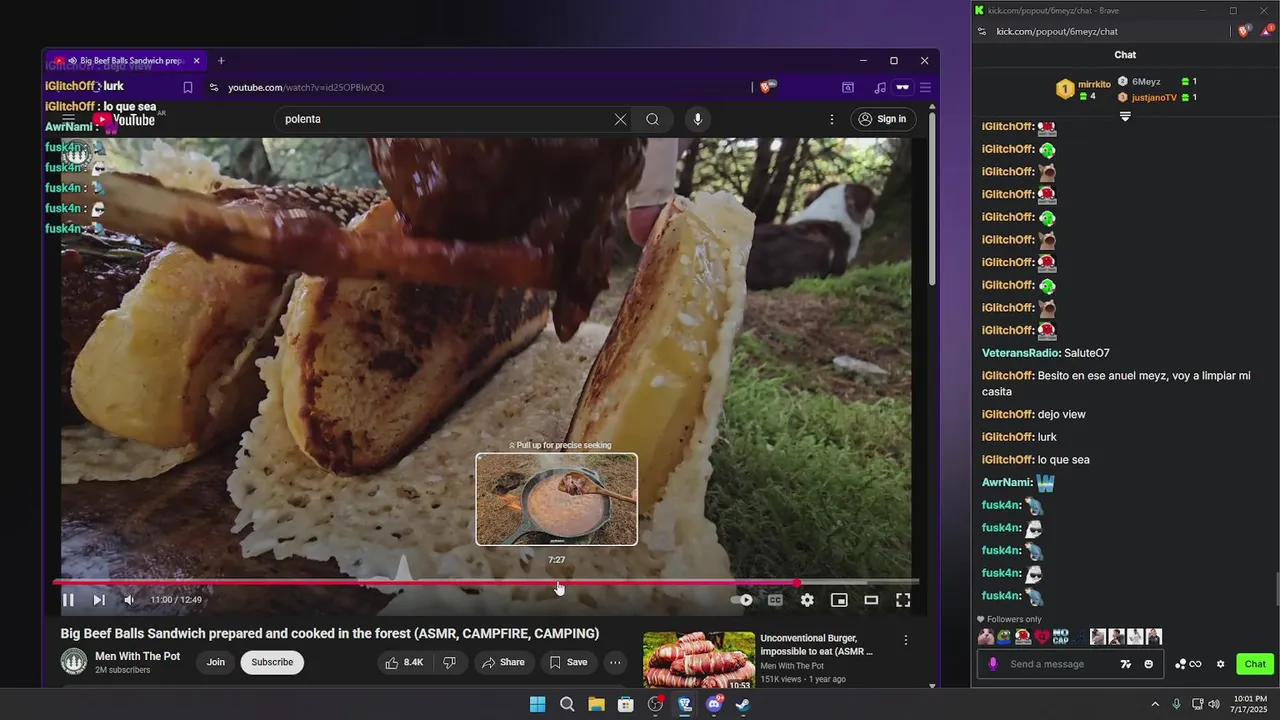
Task: Insert the green Pepe frog emote
Action: coord(1003,637)
